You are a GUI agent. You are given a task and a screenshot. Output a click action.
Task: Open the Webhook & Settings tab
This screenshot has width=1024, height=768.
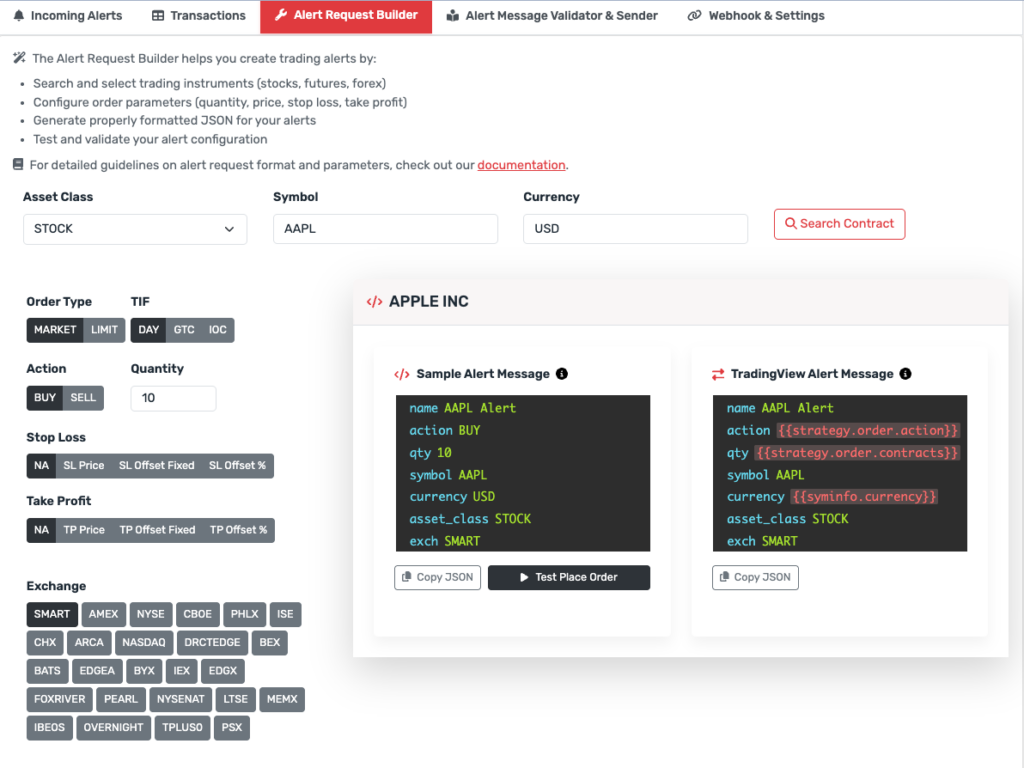756,16
